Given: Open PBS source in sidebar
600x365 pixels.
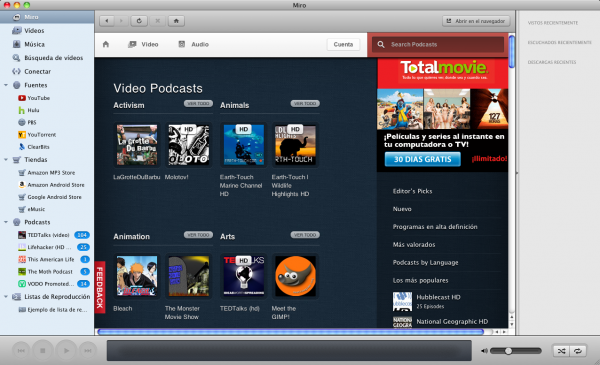Looking at the screenshot, I should click(47, 122).
